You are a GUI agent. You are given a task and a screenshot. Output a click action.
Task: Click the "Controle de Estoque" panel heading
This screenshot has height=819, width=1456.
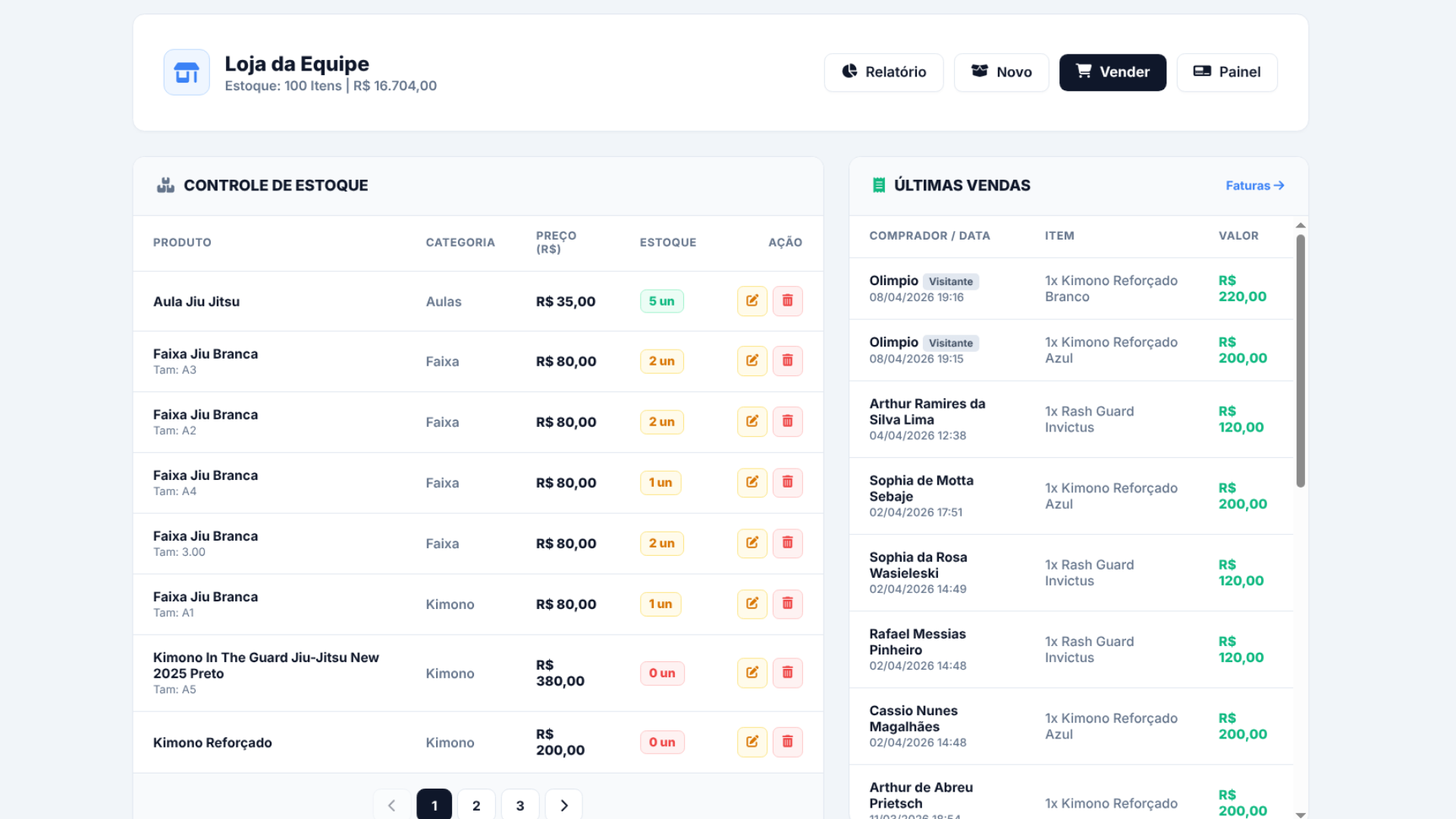click(x=275, y=185)
